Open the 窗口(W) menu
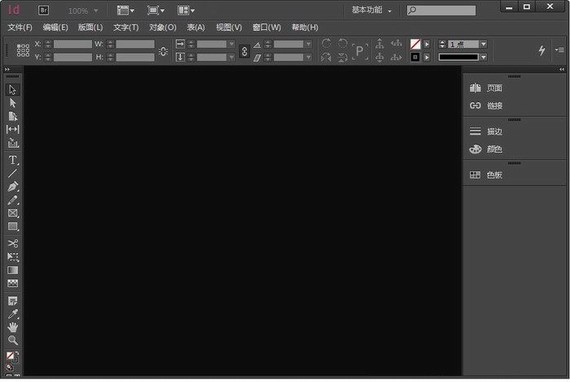The width and height of the screenshot is (570, 382). click(267, 28)
